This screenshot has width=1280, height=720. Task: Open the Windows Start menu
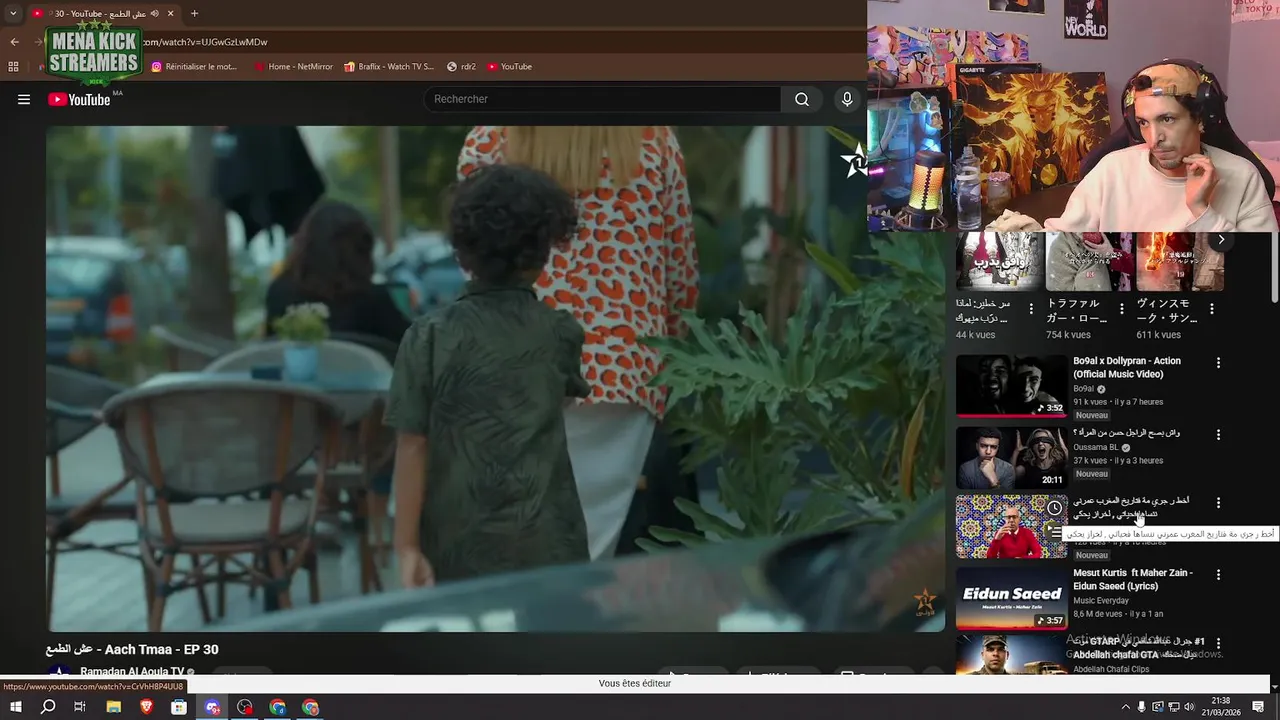pos(15,707)
